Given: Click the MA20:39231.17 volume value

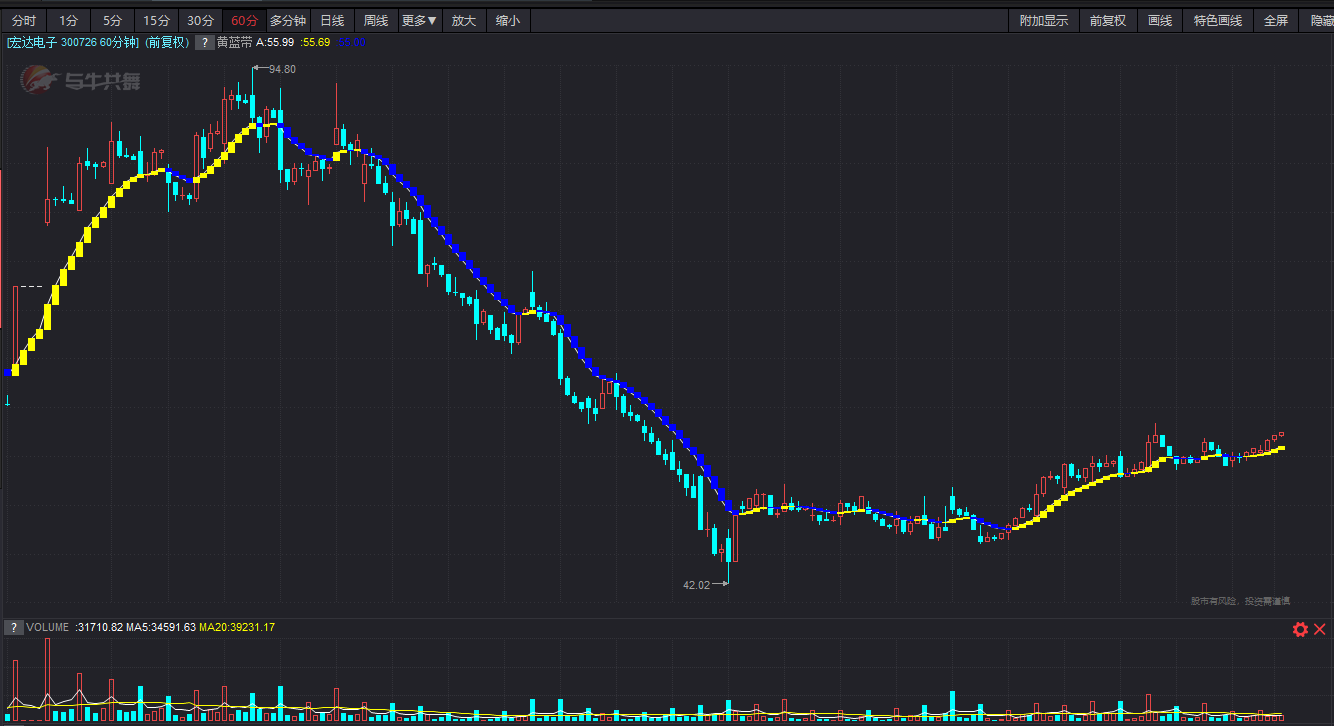Looking at the screenshot, I should 237,627.
